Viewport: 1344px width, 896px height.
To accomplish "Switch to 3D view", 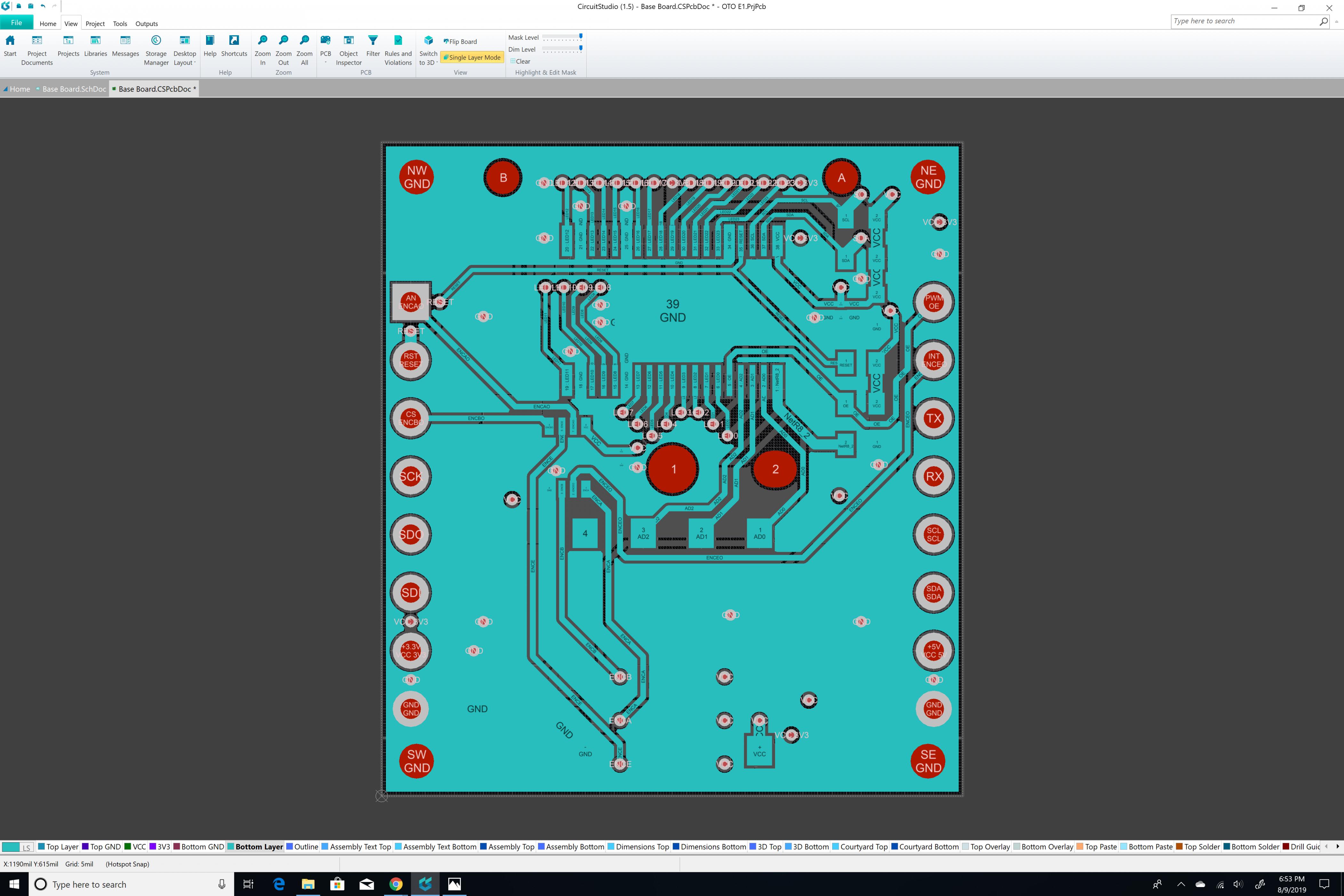I will [x=428, y=50].
